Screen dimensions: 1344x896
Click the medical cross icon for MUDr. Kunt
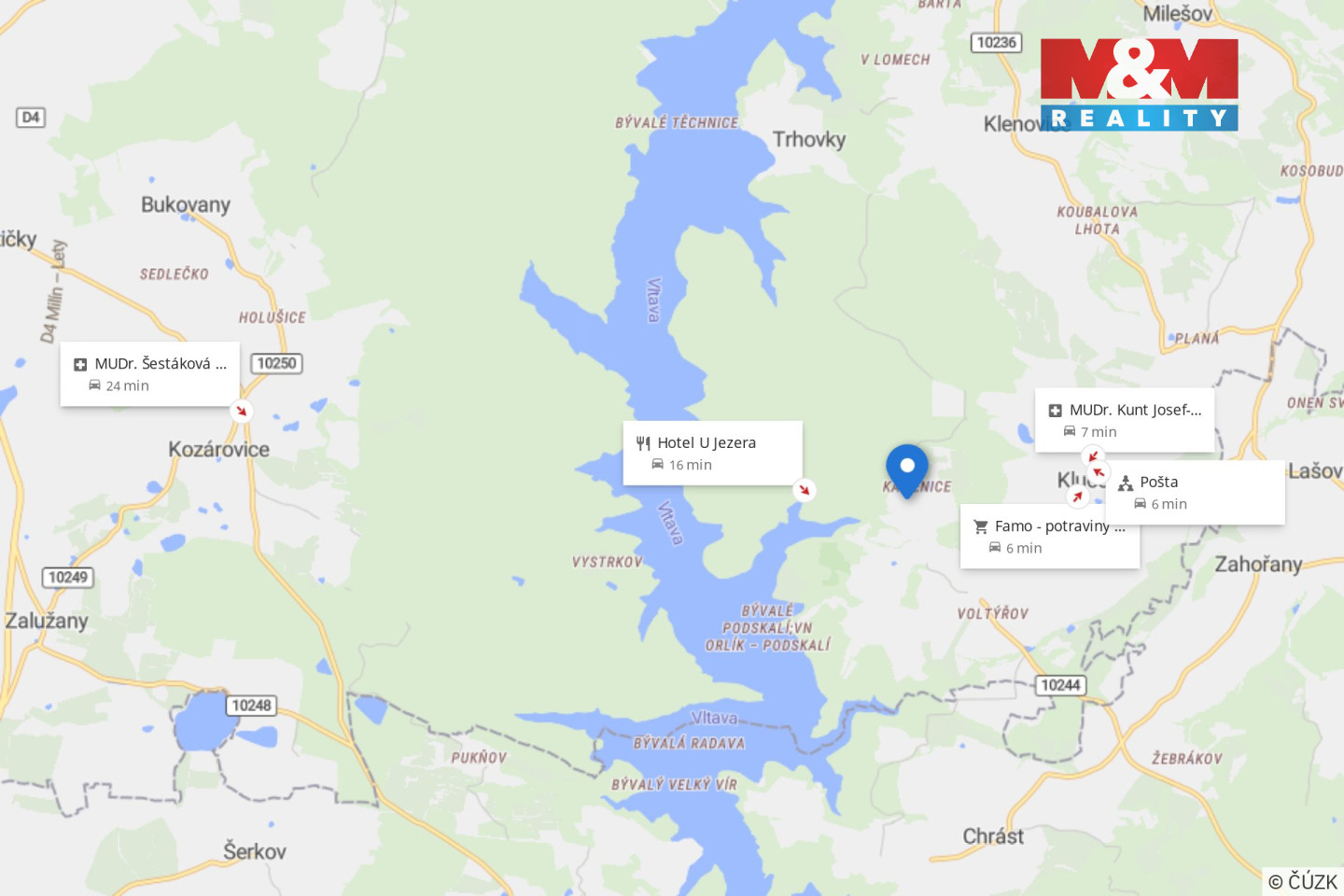[x=1056, y=411]
